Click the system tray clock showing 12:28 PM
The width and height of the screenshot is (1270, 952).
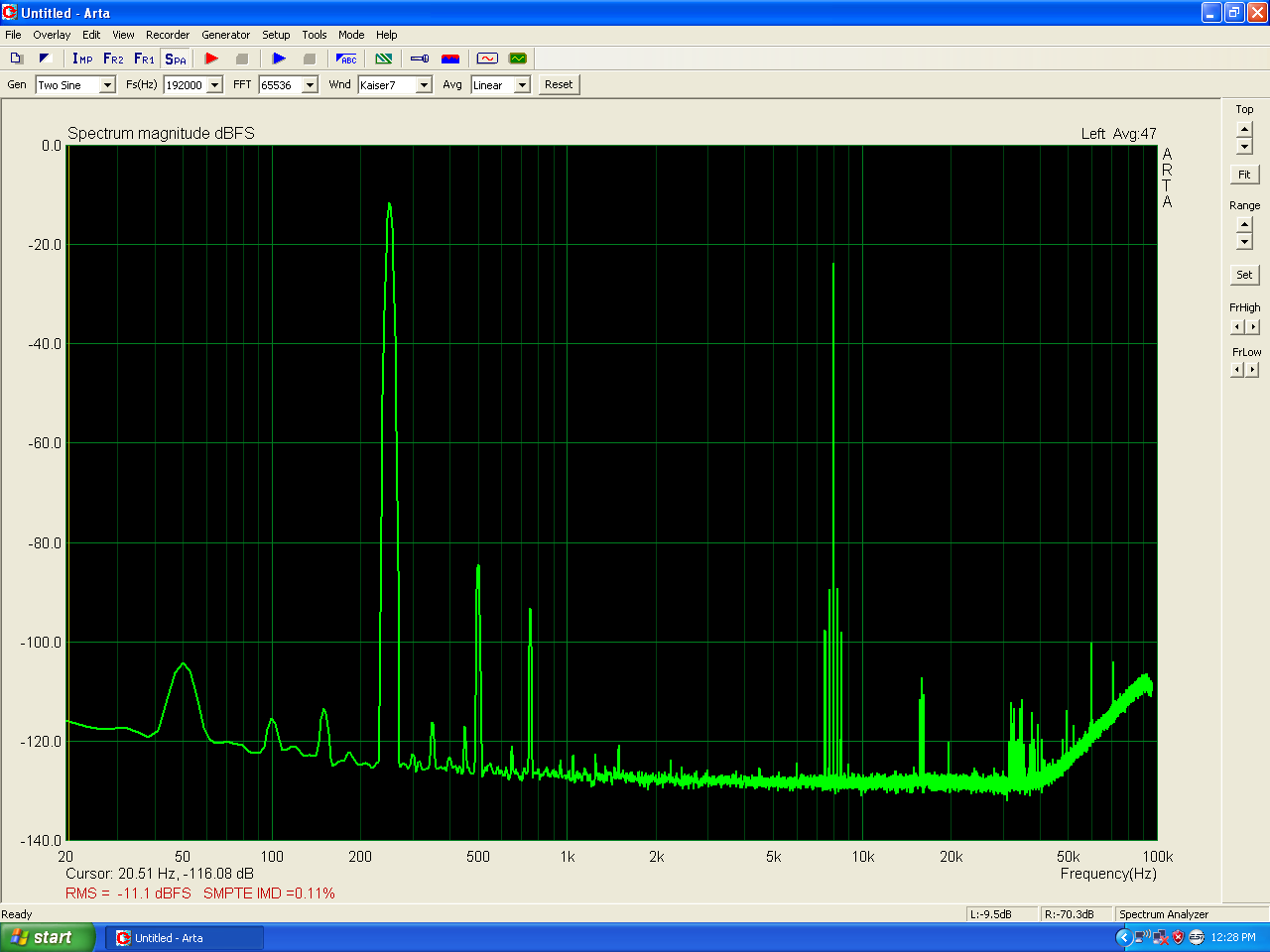tap(1233, 937)
